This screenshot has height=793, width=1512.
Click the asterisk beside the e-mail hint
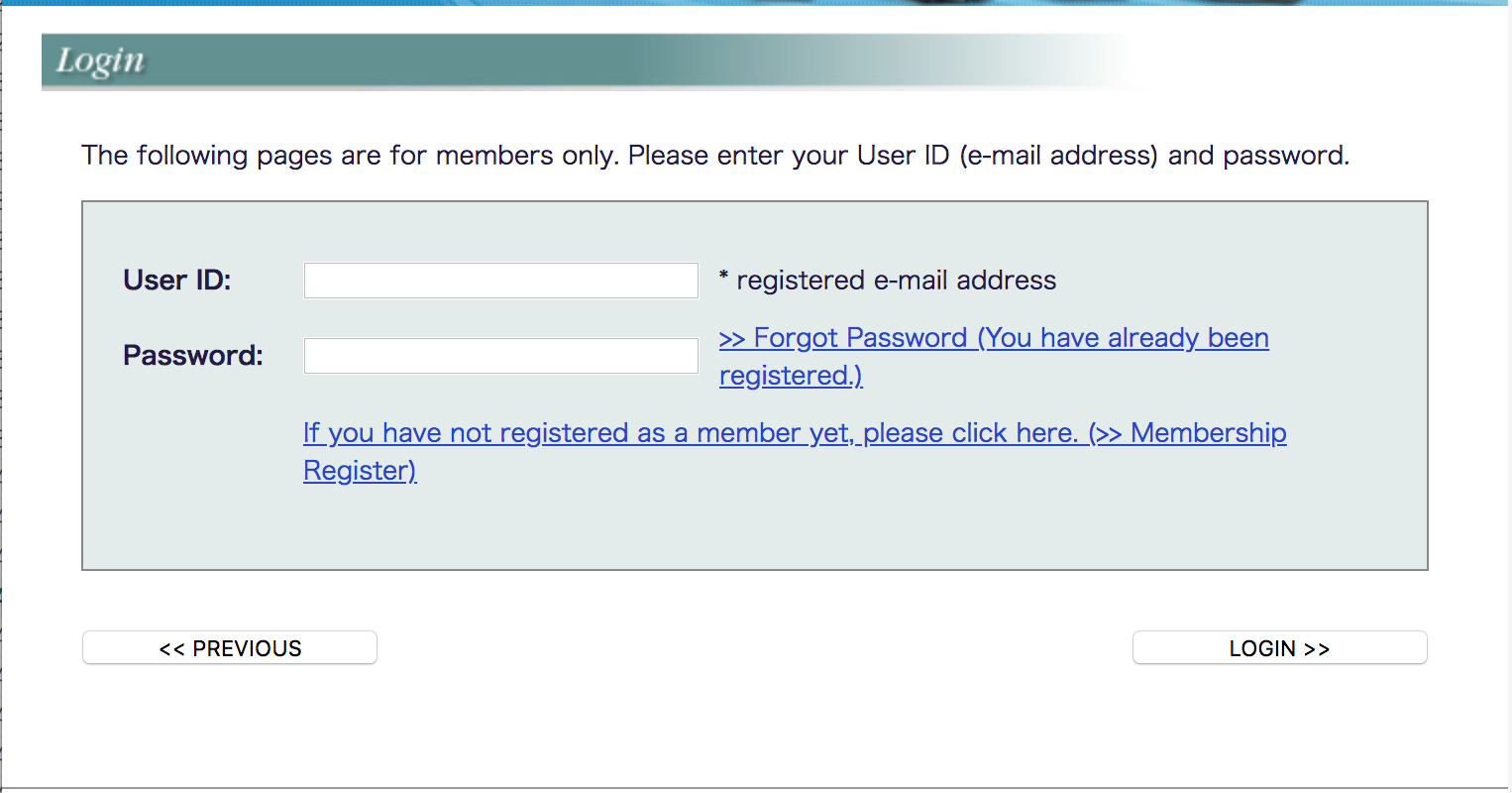click(x=724, y=278)
